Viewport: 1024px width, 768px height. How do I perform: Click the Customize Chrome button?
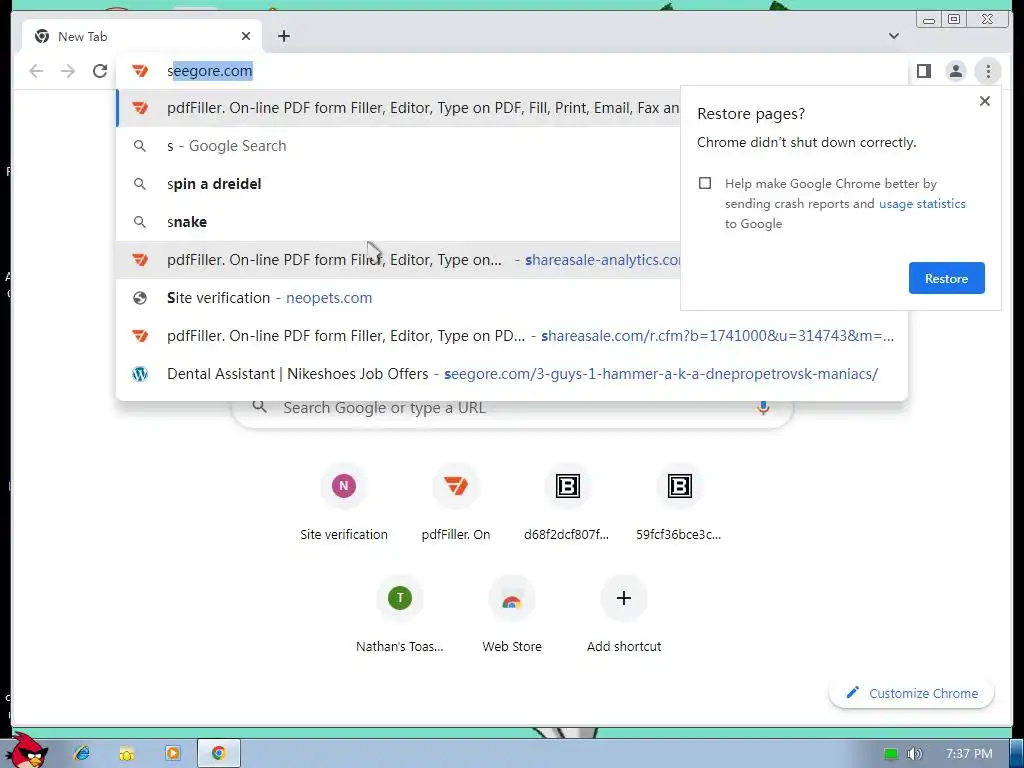click(x=912, y=693)
